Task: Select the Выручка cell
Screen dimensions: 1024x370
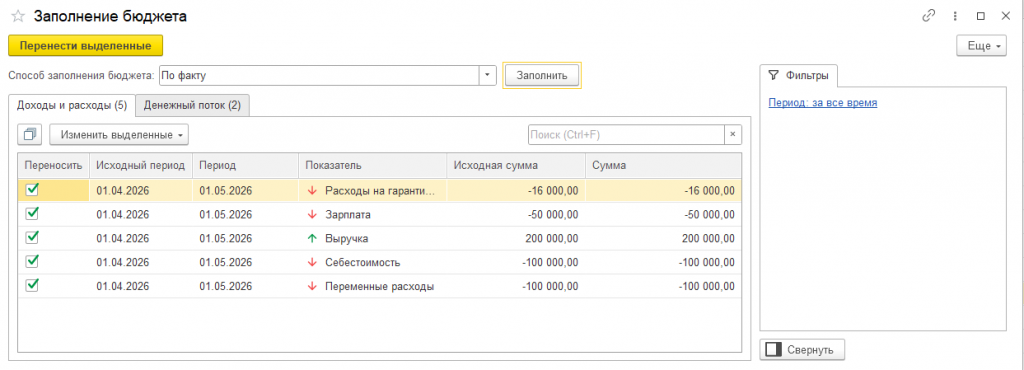Action: pyautogui.click(x=373, y=239)
